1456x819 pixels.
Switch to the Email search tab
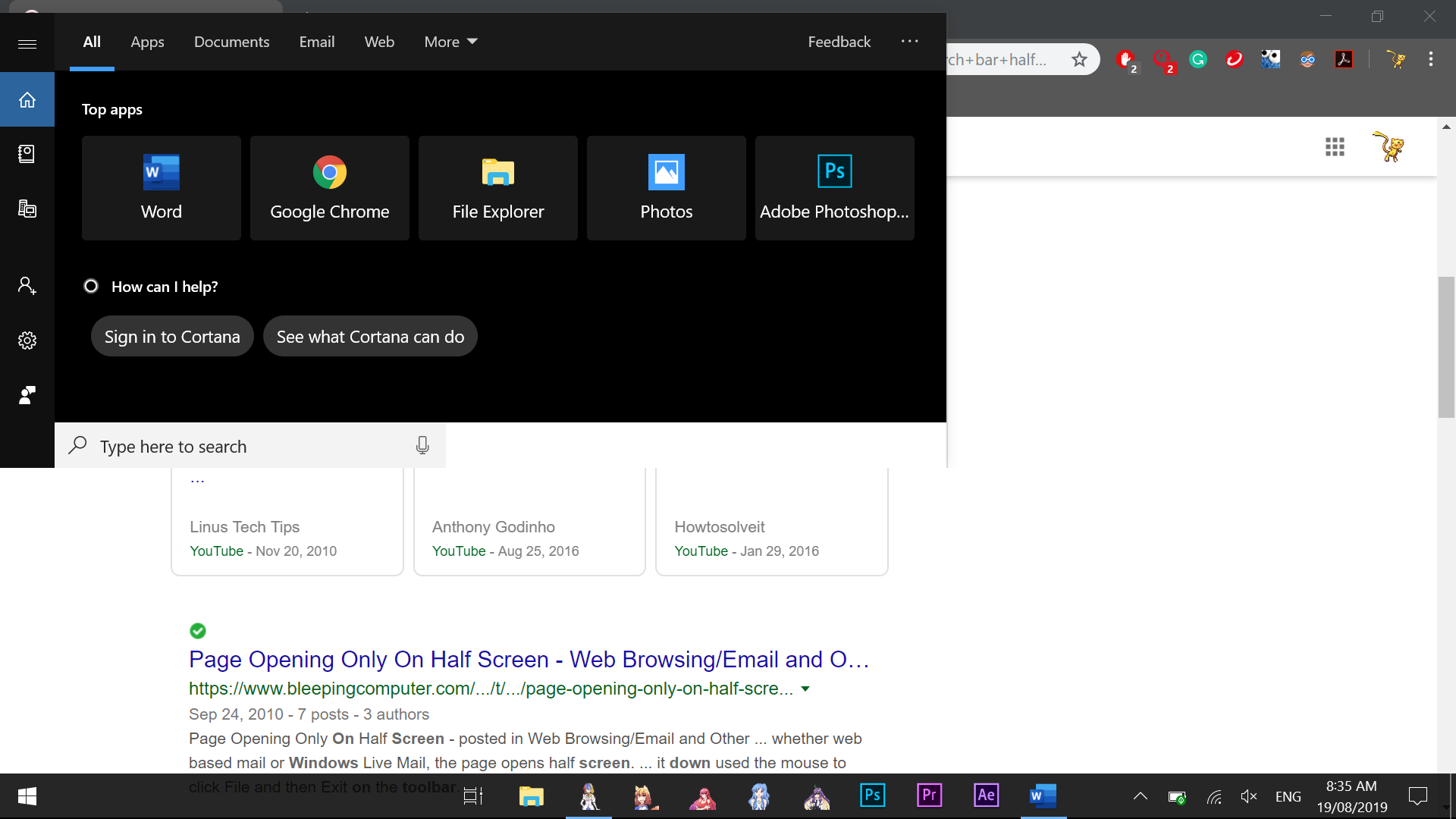(x=316, y=42)
